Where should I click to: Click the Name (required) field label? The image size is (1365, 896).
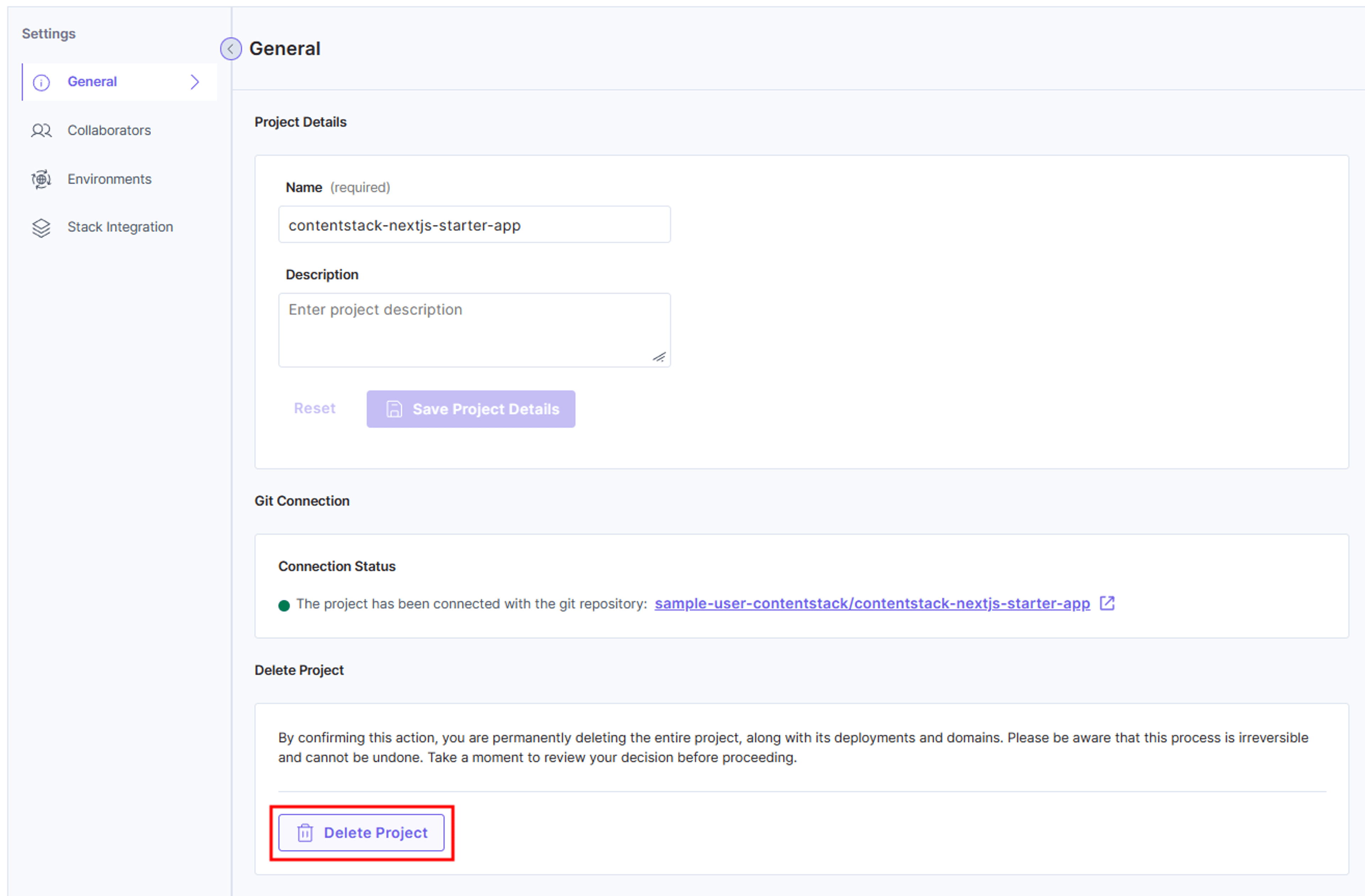click(x=338, y=188)
